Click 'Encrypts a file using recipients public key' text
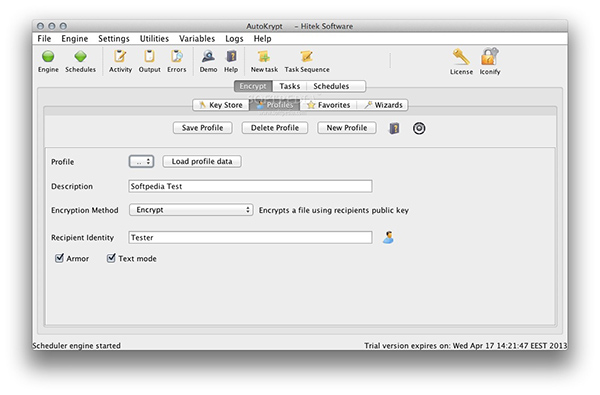600x395 pixels. (334, 210)
